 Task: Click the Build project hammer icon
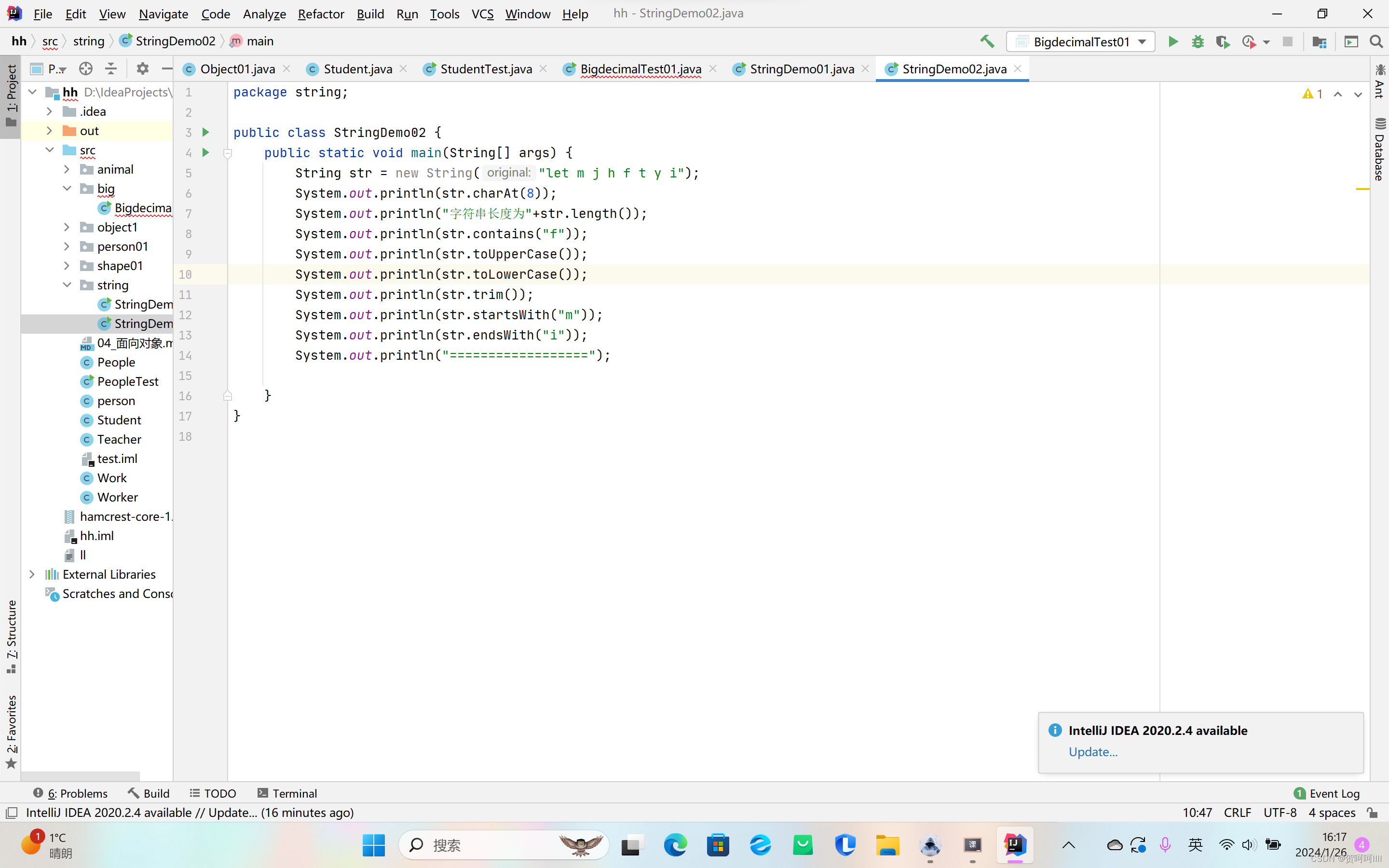point(987,41)
